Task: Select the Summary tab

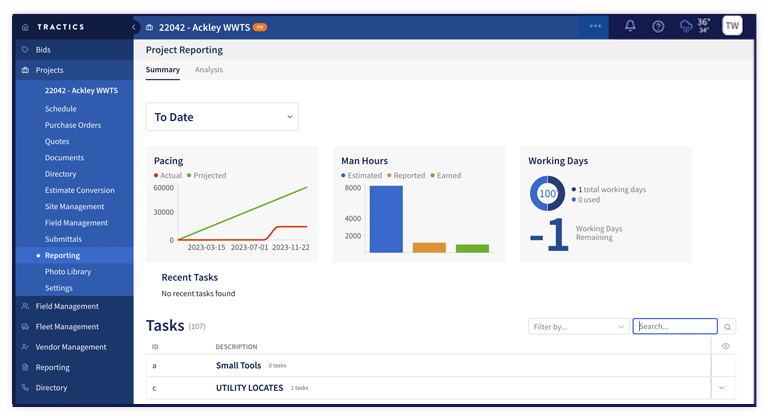Action: click(163, 70)
